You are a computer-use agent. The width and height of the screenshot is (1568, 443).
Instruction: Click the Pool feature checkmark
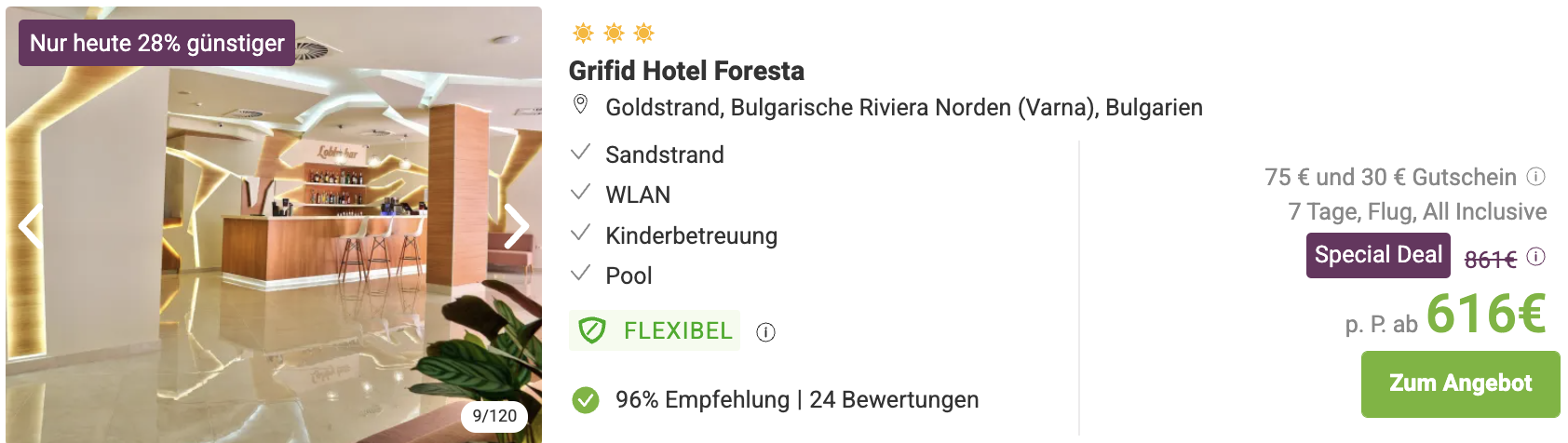581,273
